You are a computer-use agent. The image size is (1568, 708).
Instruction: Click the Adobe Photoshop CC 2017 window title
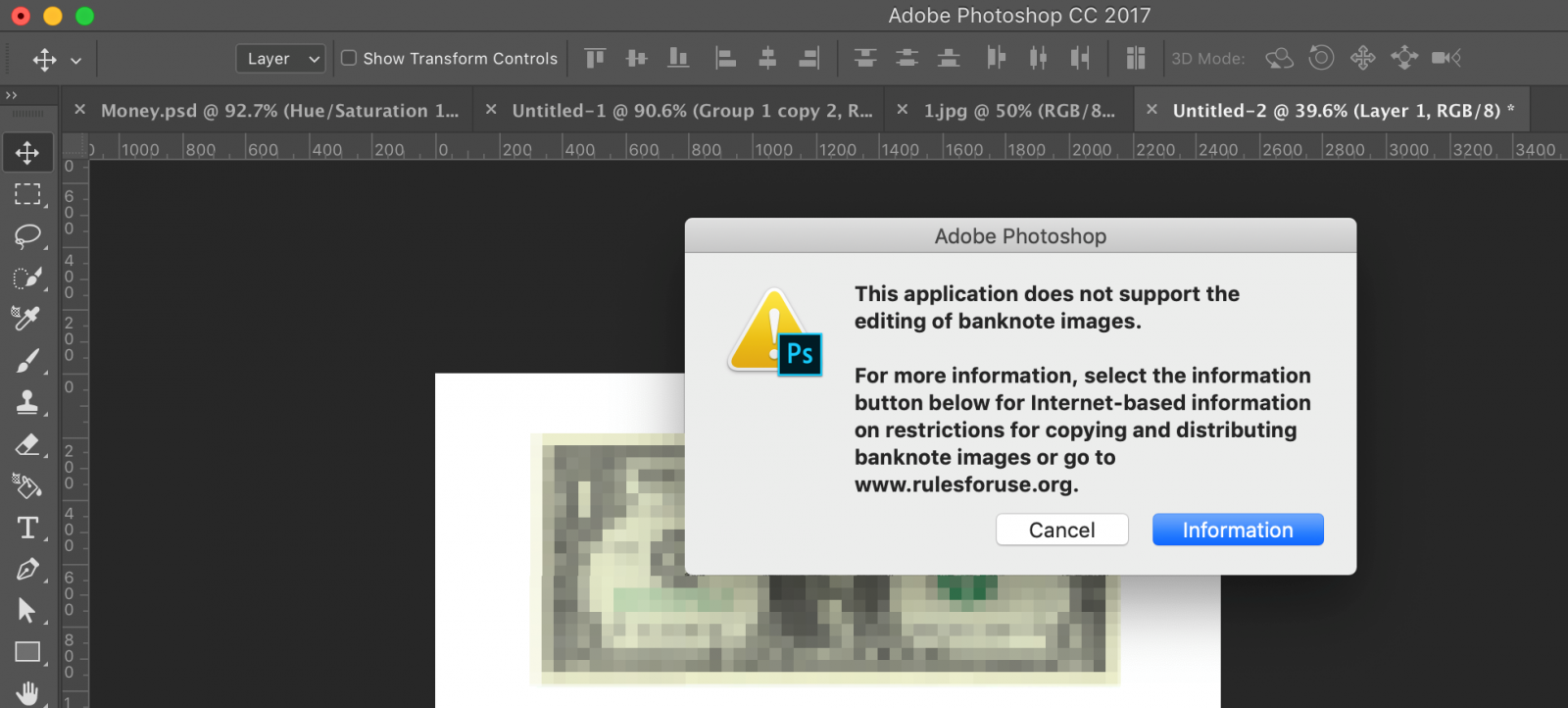1019,16
